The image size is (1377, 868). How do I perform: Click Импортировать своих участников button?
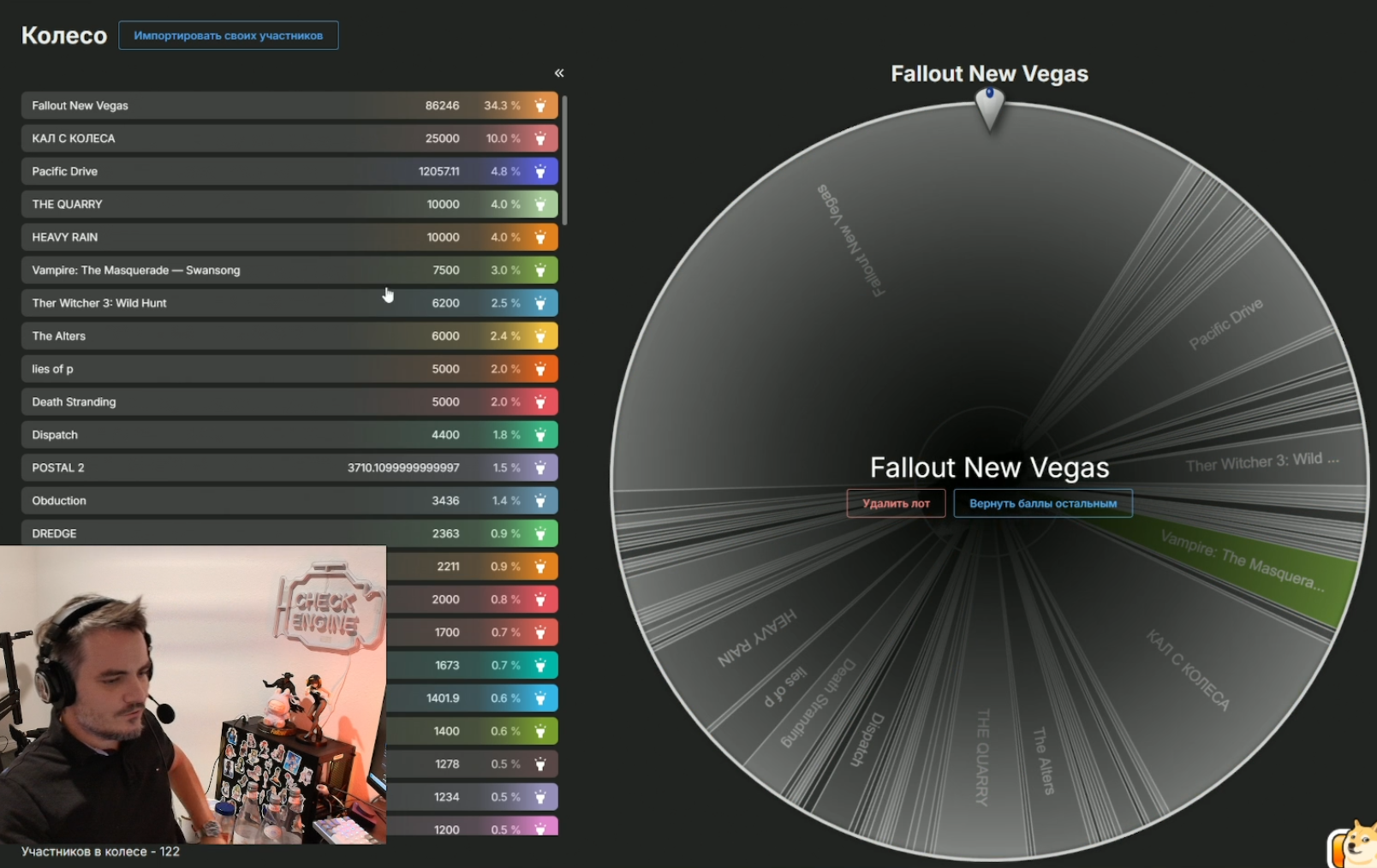coord(229,36)
